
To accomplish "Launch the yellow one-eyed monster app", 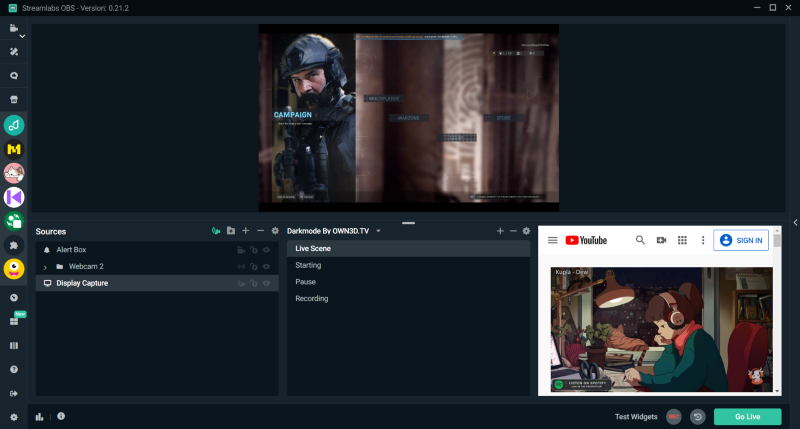I will [x=14, y=269].
